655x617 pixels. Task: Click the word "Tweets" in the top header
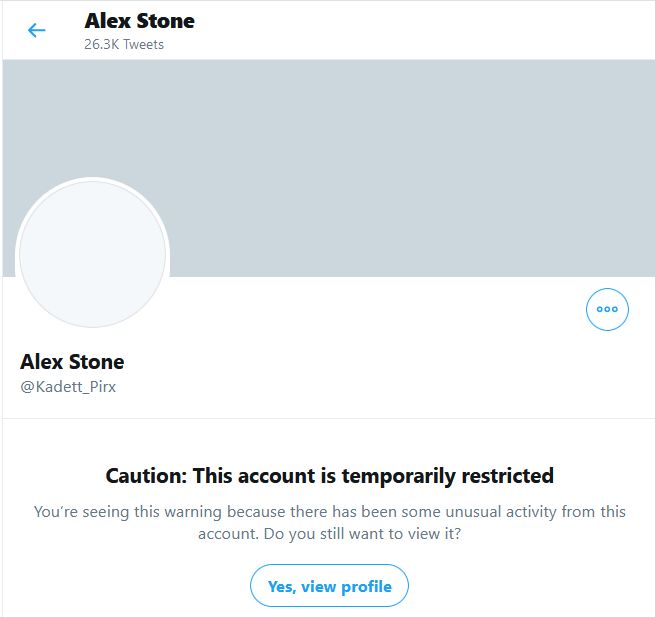pos(145,44)
